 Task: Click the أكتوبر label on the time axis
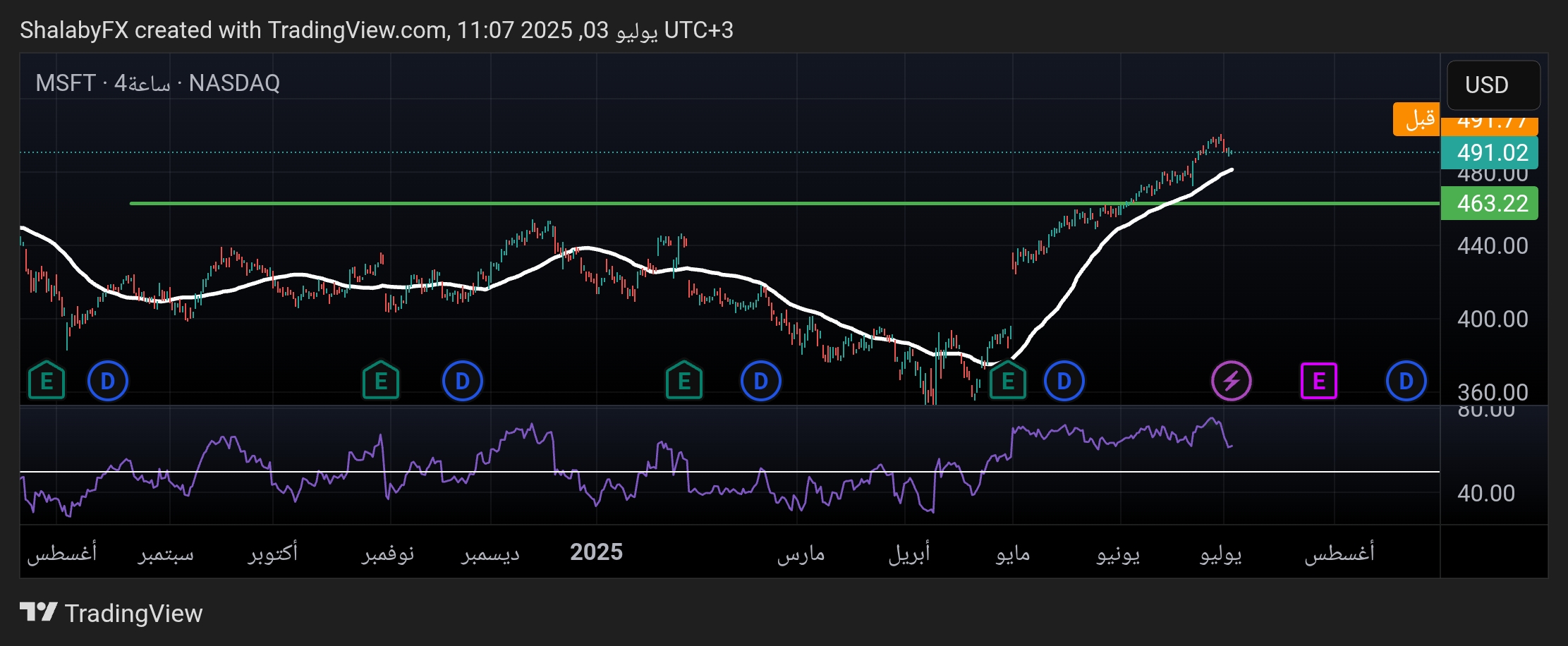click(x=273, y=554)
